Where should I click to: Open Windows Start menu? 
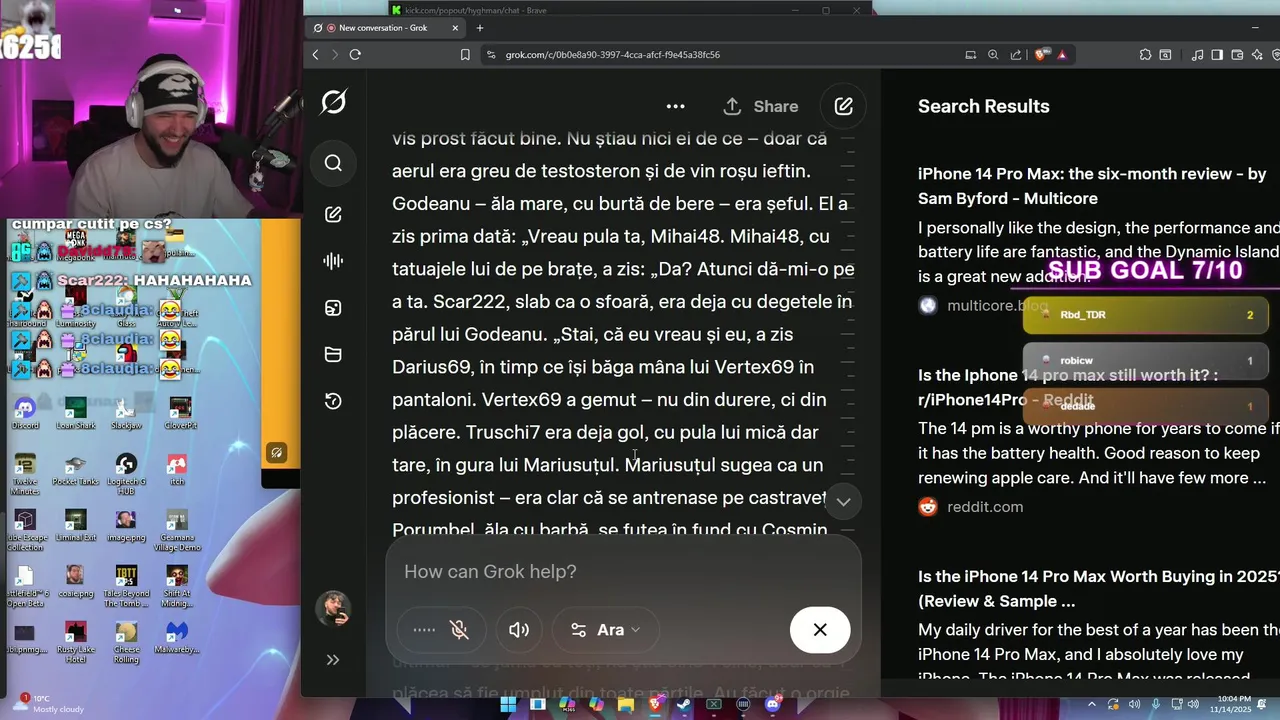[x=508, y=705]
